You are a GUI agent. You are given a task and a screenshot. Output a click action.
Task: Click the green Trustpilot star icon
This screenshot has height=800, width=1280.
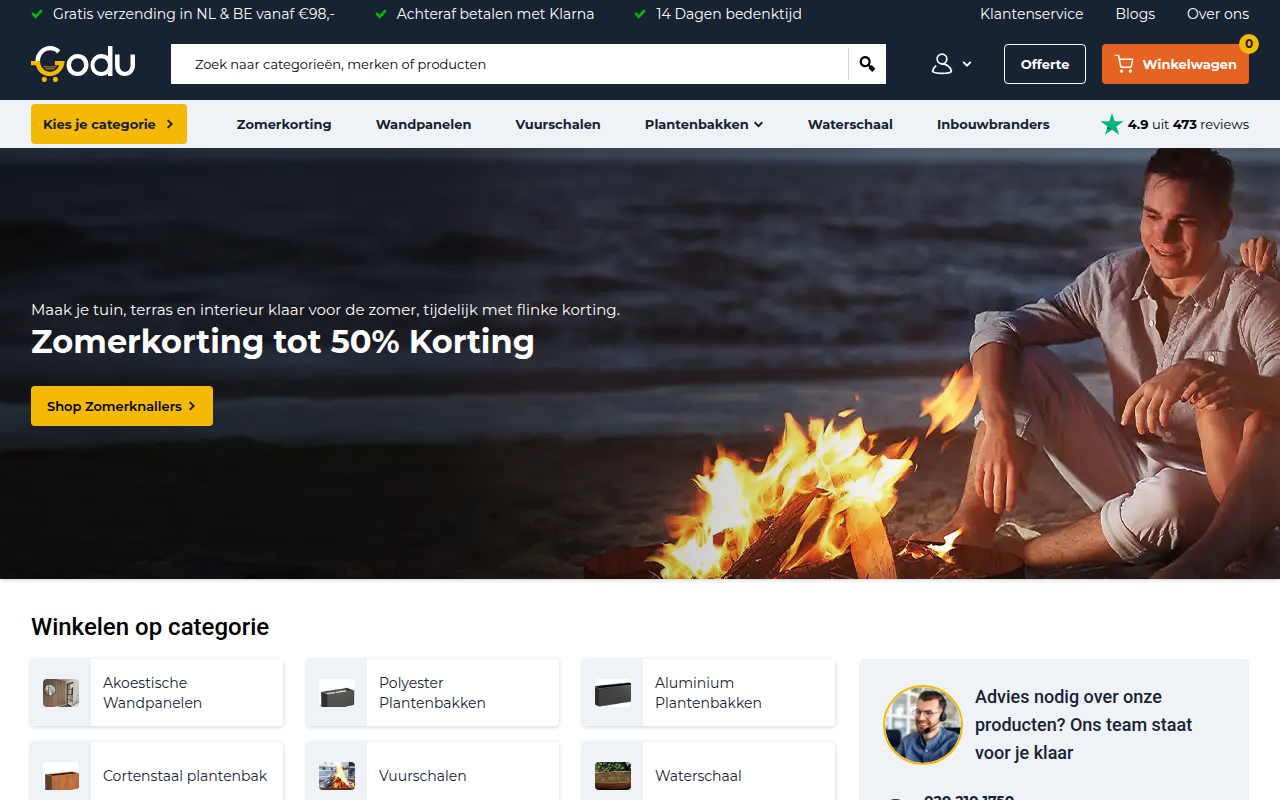1111,124
